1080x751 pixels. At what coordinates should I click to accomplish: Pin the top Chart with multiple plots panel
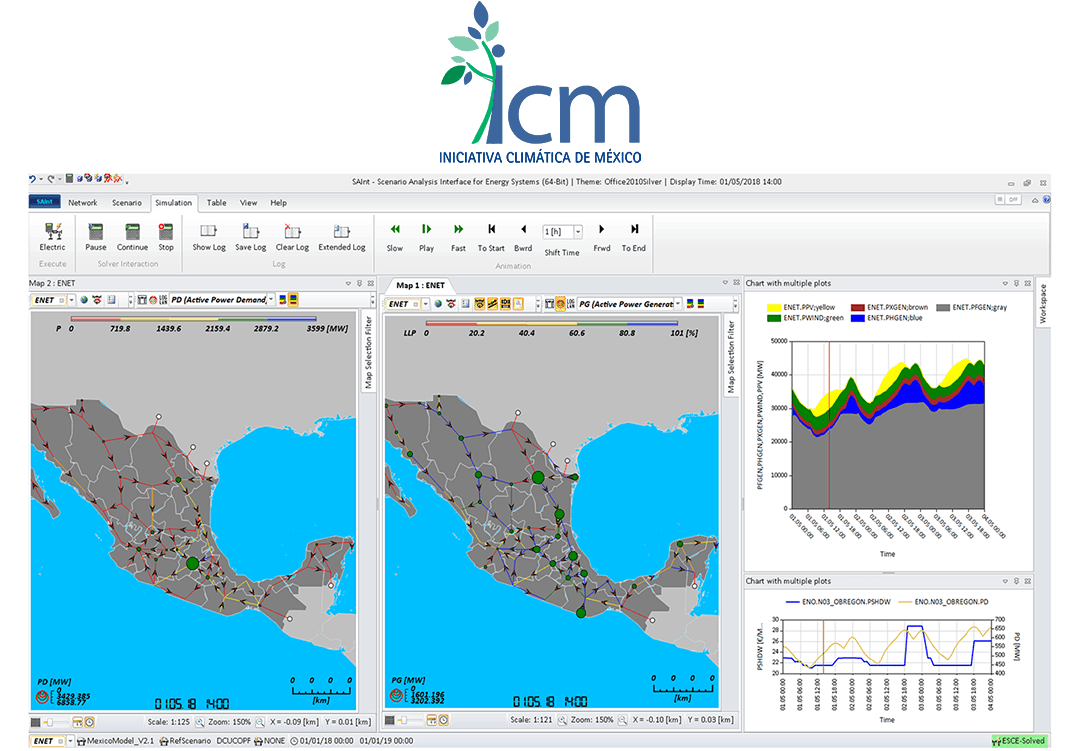tap(1016, 283)
